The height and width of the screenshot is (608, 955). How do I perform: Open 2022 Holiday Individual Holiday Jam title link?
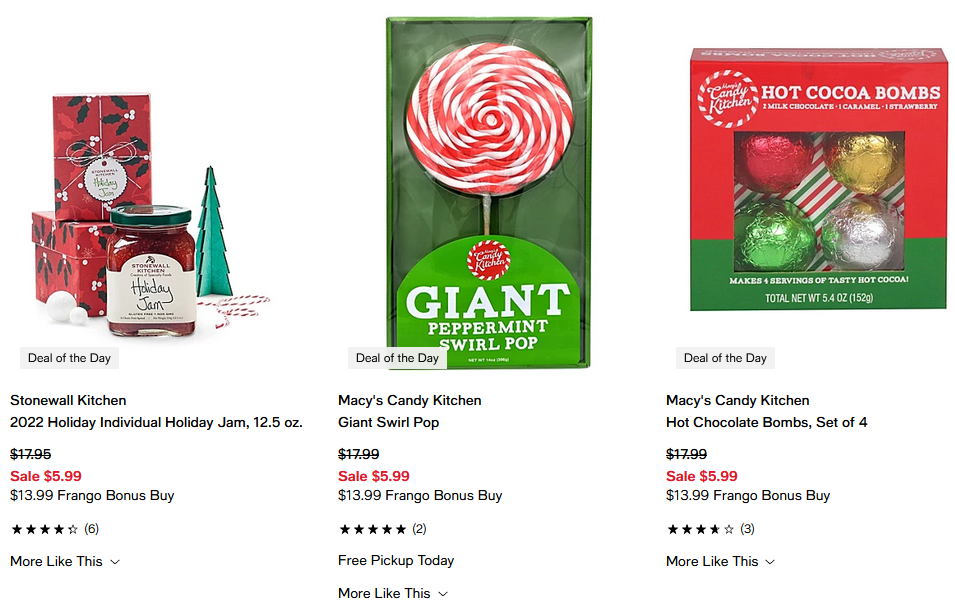tap(156, 422)
